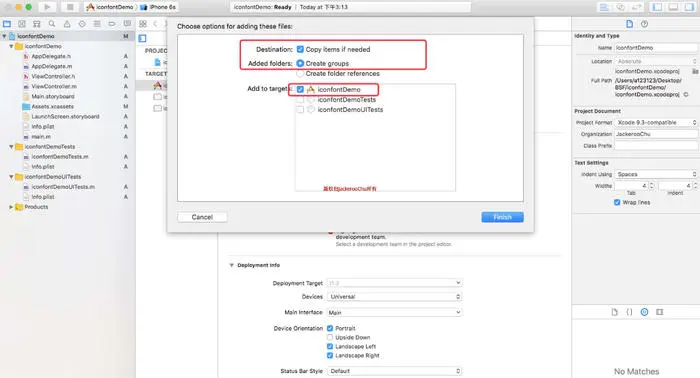Select Main.storyboard in navigator
Image resolution: width=700 pixels, height=378 pixels.
53,96
